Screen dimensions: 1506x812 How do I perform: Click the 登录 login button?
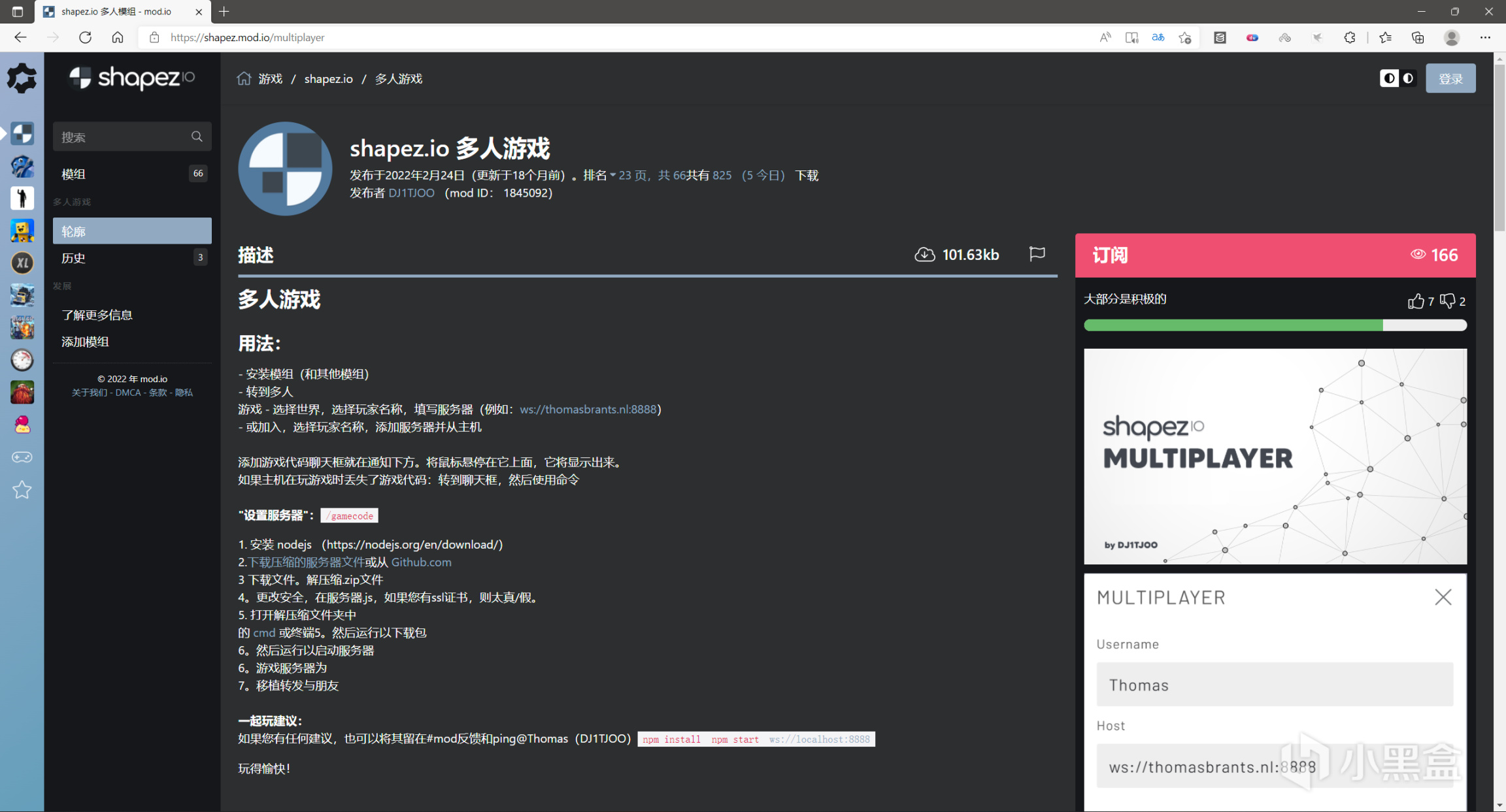coord(1450,78)
